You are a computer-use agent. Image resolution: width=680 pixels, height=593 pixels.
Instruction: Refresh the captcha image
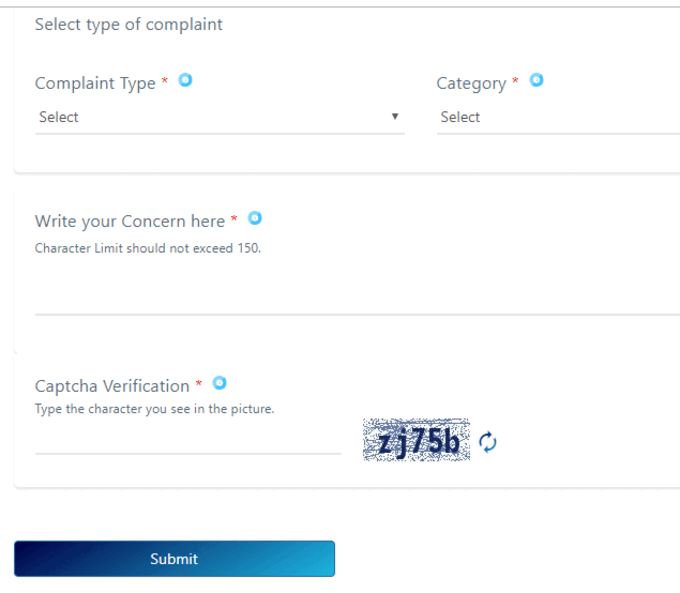coord(487,442)
